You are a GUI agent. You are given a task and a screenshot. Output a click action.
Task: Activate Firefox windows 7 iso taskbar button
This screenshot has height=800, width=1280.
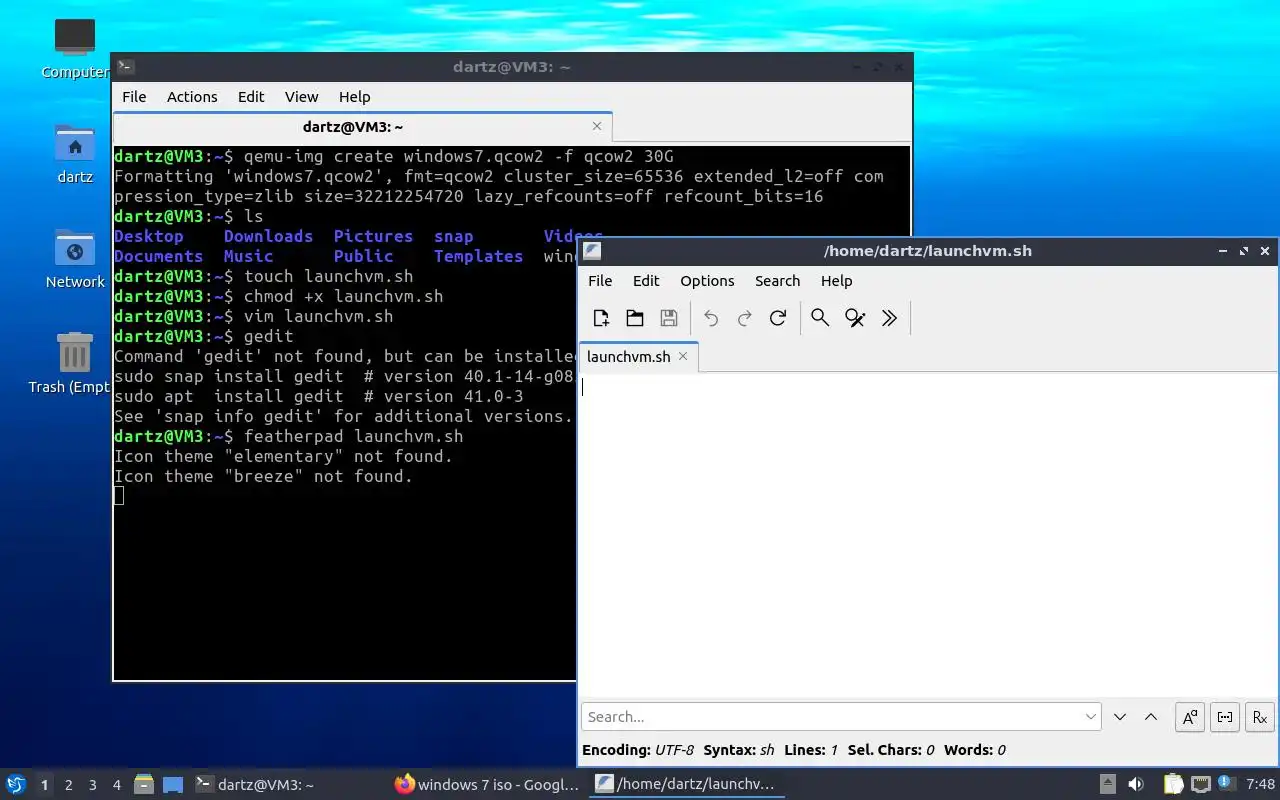(x=487, y=785)
